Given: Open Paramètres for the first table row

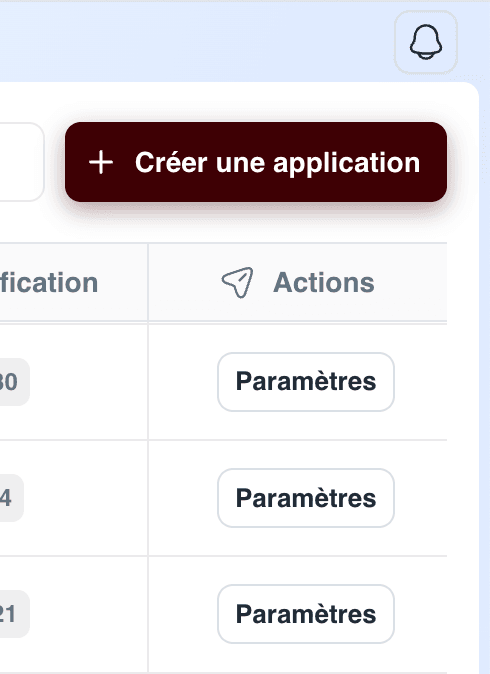Looking at the screenshot, I should tap(306, 382).
